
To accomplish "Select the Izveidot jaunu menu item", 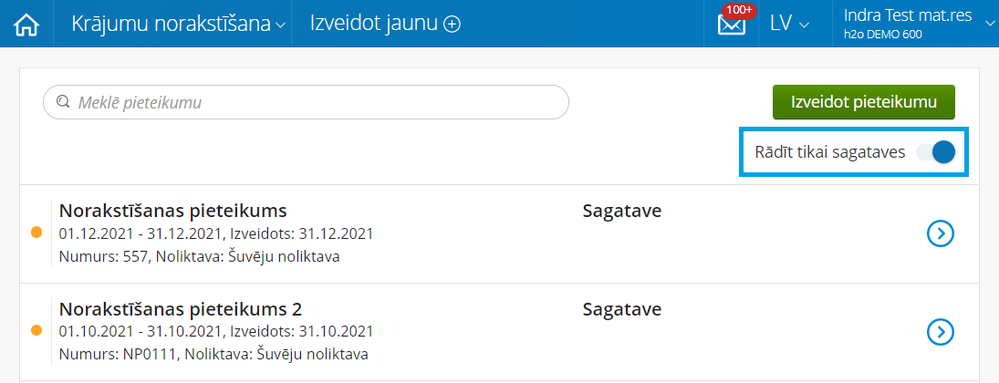I will tap(385, 24).
